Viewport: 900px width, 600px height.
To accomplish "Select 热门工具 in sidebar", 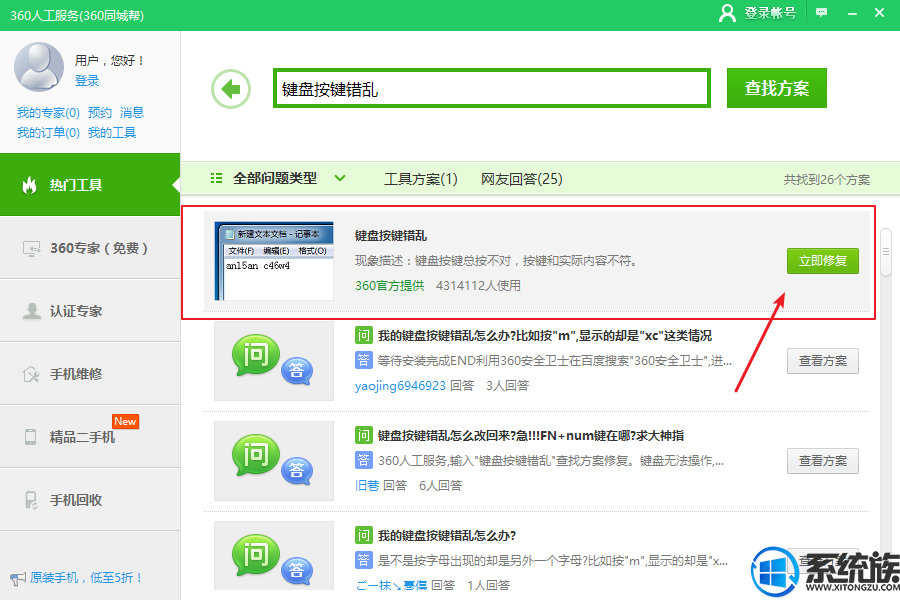I will point(90,185).
